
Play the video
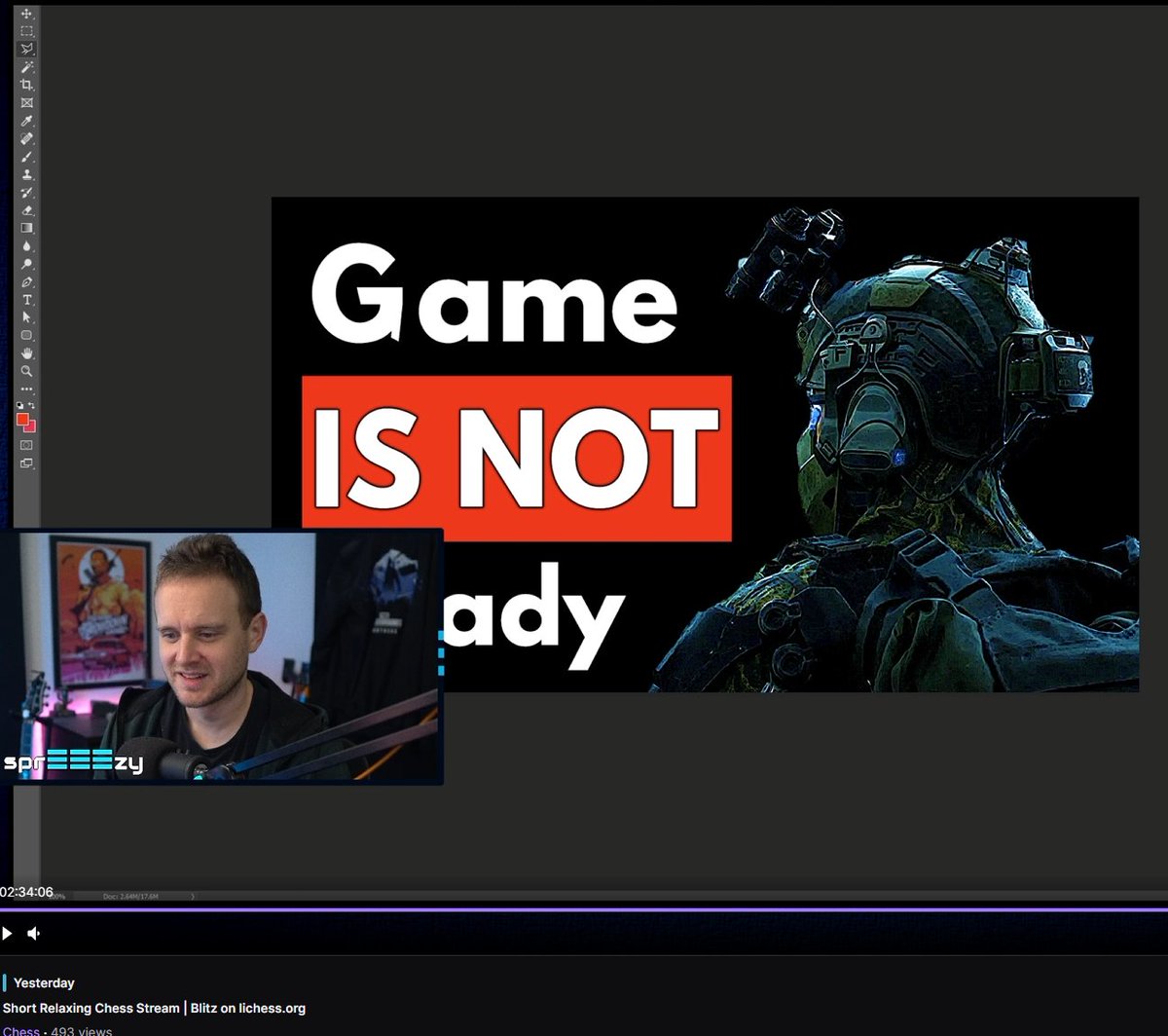pos(8,934)
